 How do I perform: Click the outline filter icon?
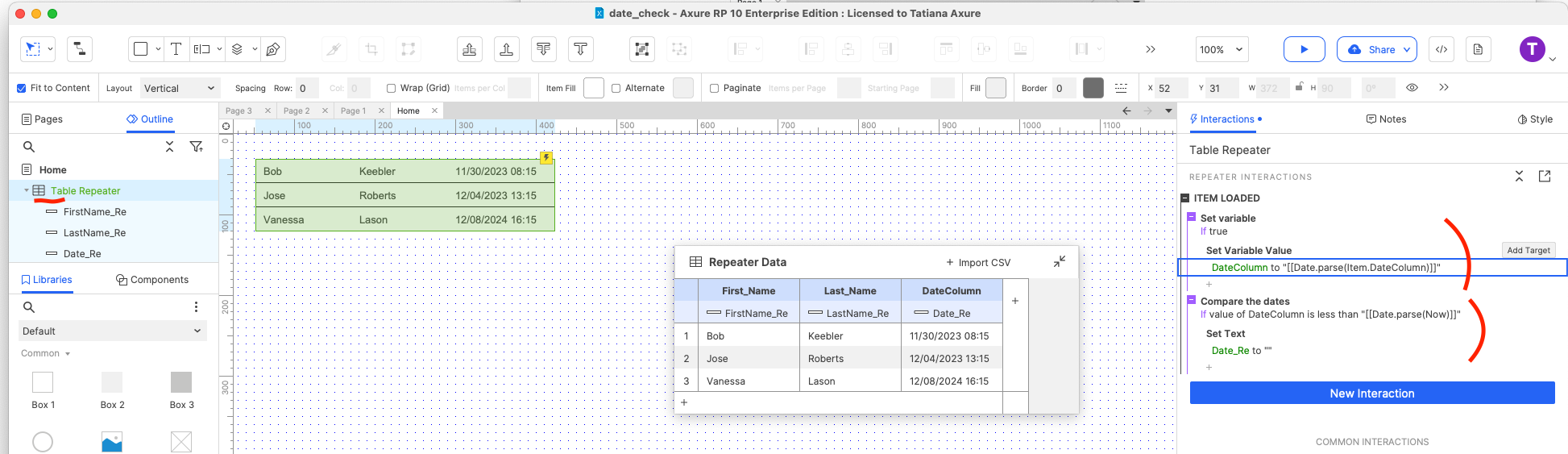pos(196,147)
